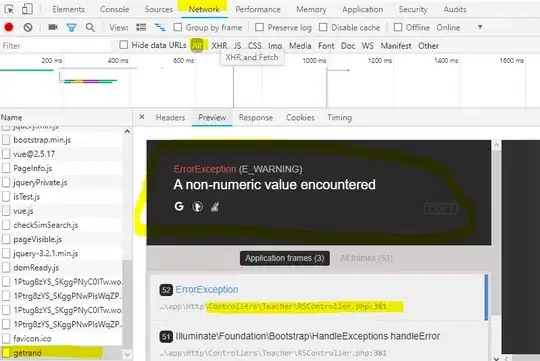540x361 pixels.
Task: Check the Group by frame checkbox
Action: (178, 27)
